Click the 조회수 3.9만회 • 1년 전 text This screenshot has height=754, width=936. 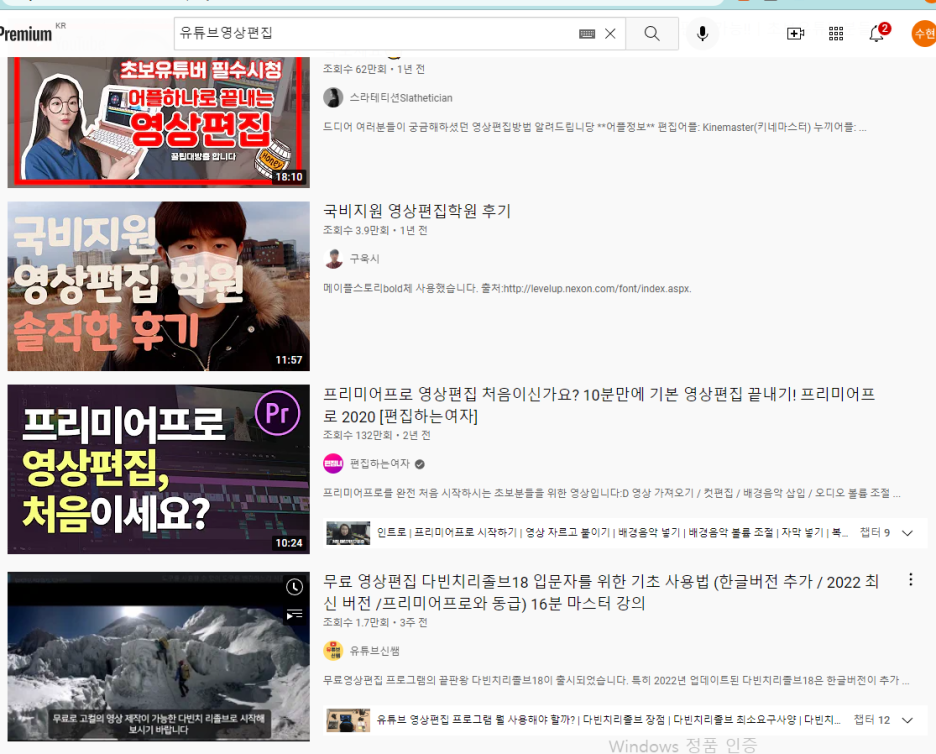(375, 230)
